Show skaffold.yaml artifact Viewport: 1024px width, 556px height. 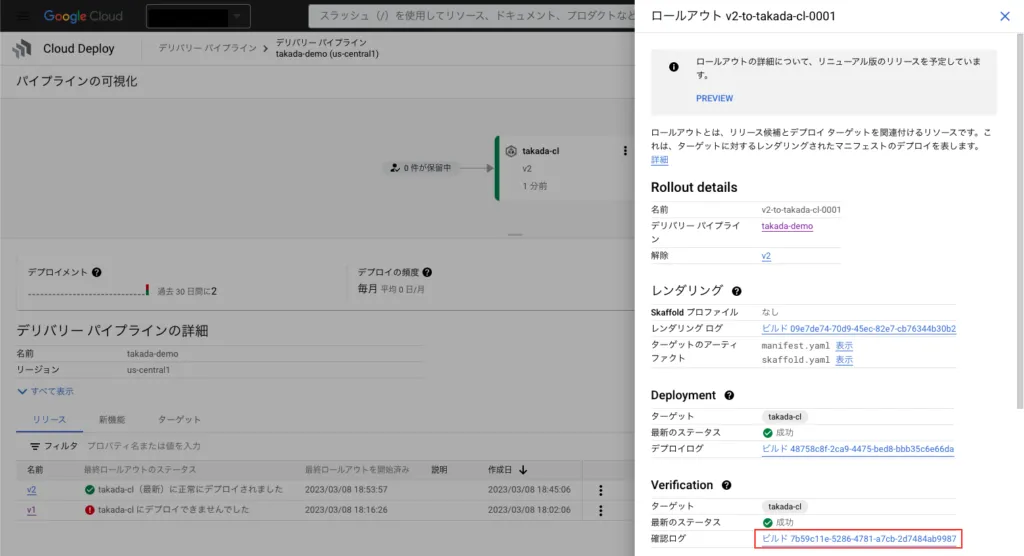click(x=844, y=360)
